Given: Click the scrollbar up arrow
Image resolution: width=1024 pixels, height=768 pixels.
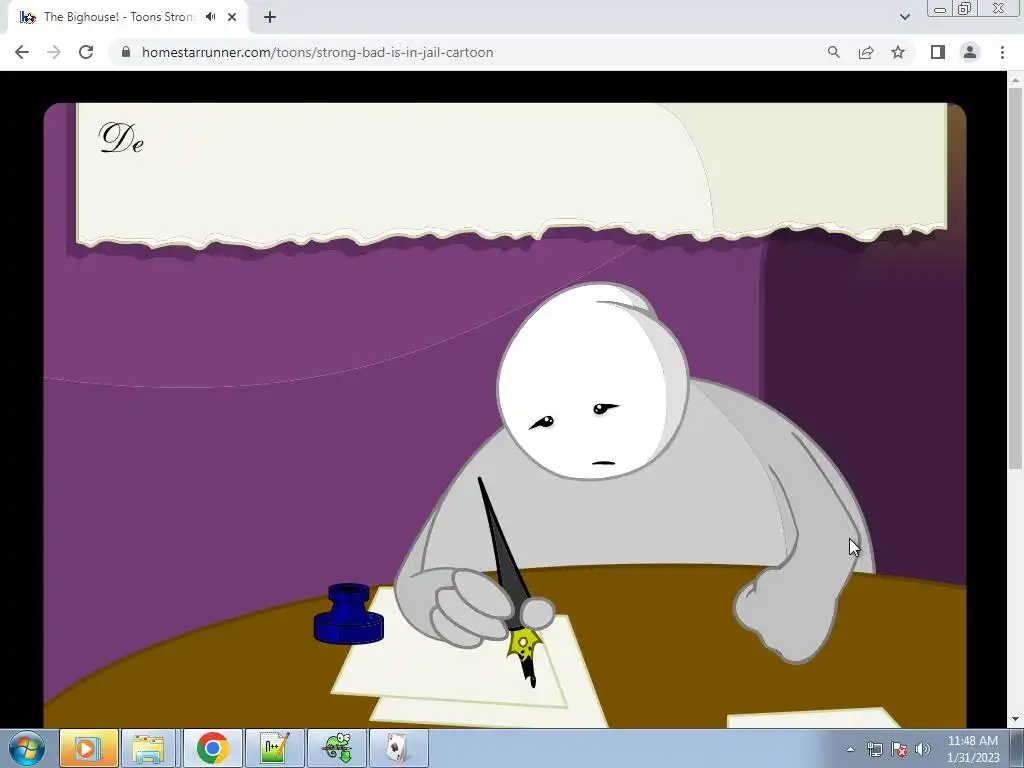Looking at the screenshot, I should click(x=1016, y=80).
